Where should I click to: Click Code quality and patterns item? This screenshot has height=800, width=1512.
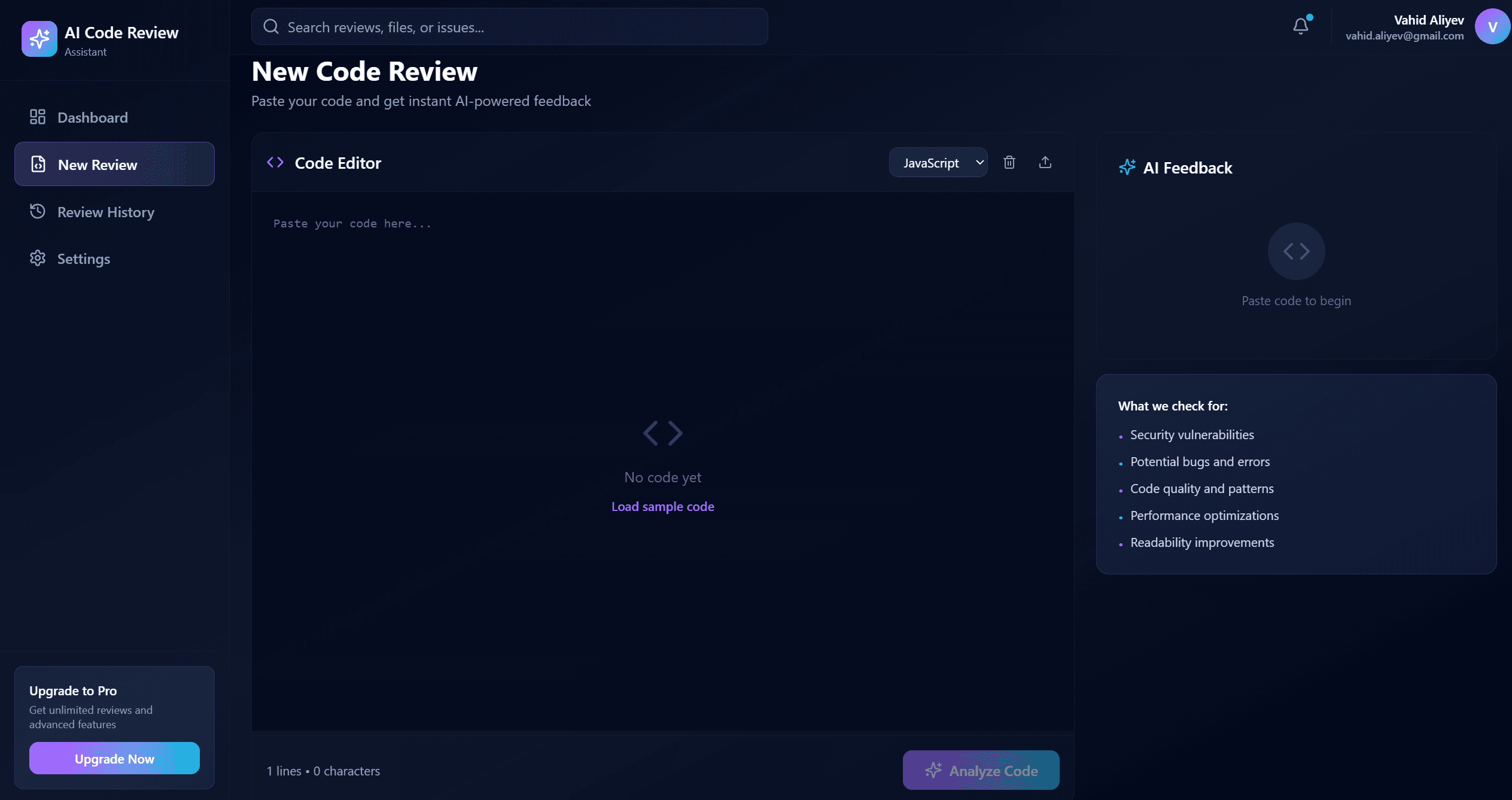point(1201,489)
